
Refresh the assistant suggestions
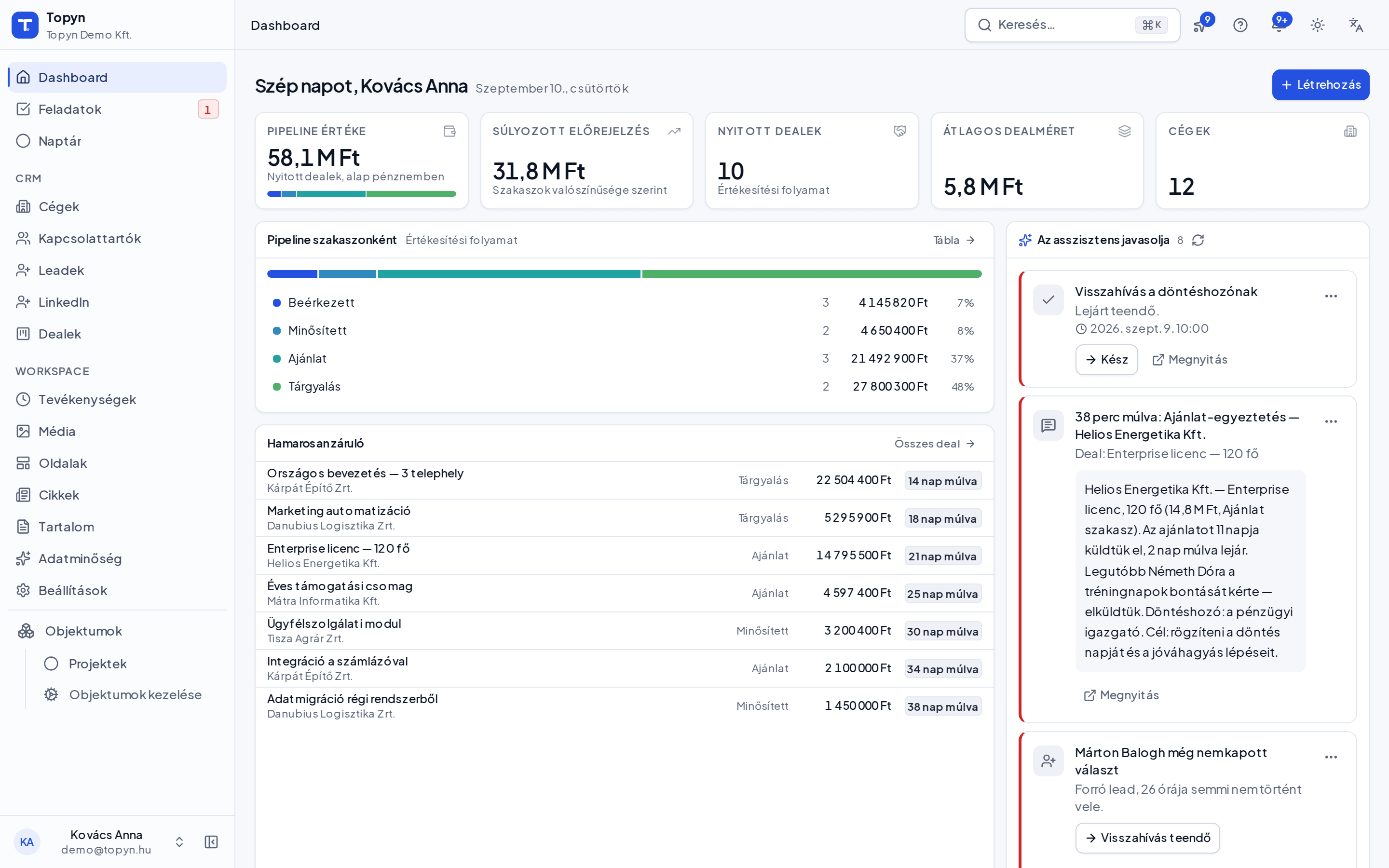pos(1198,240)
